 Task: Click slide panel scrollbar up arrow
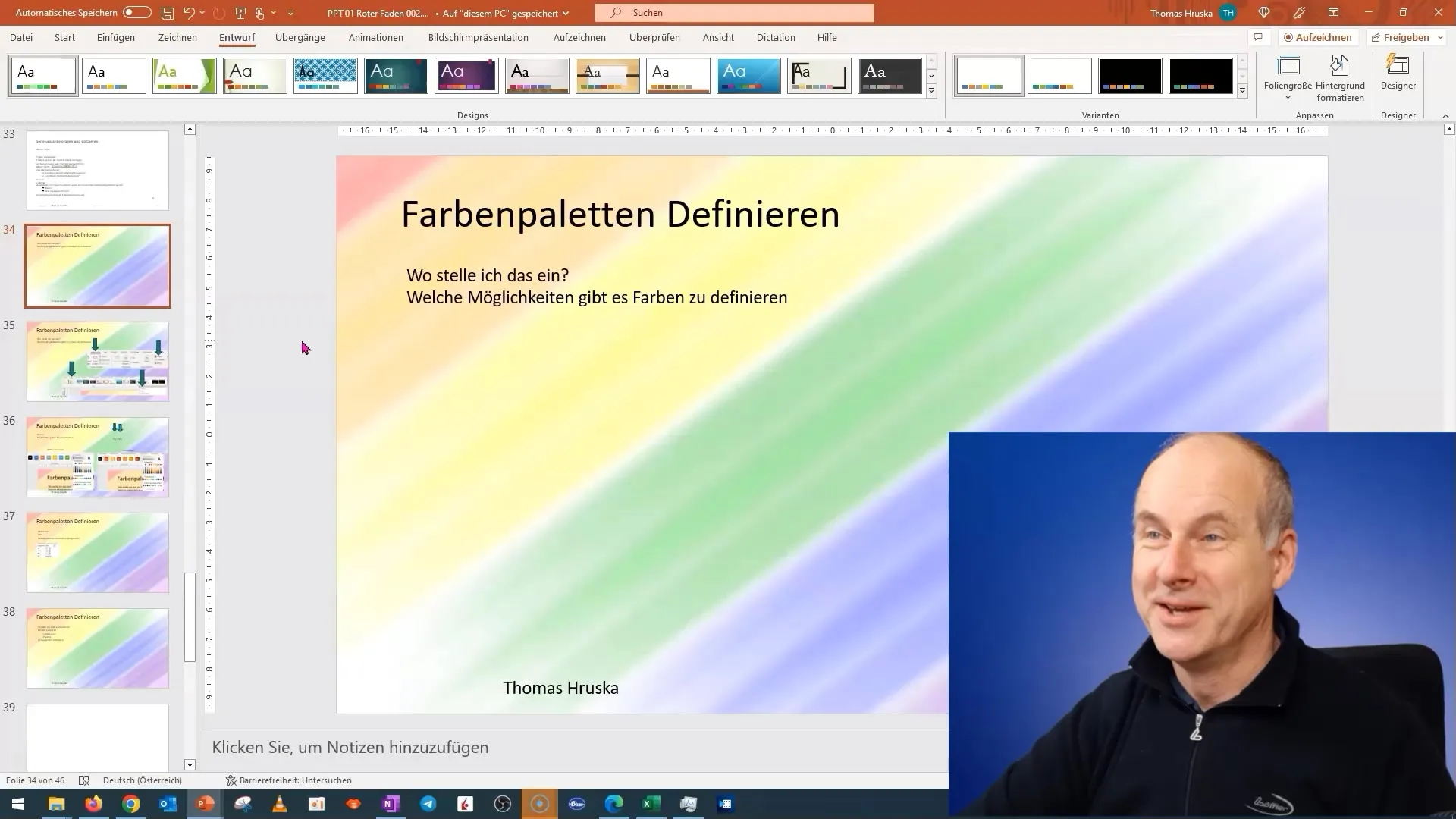(190, 130)
